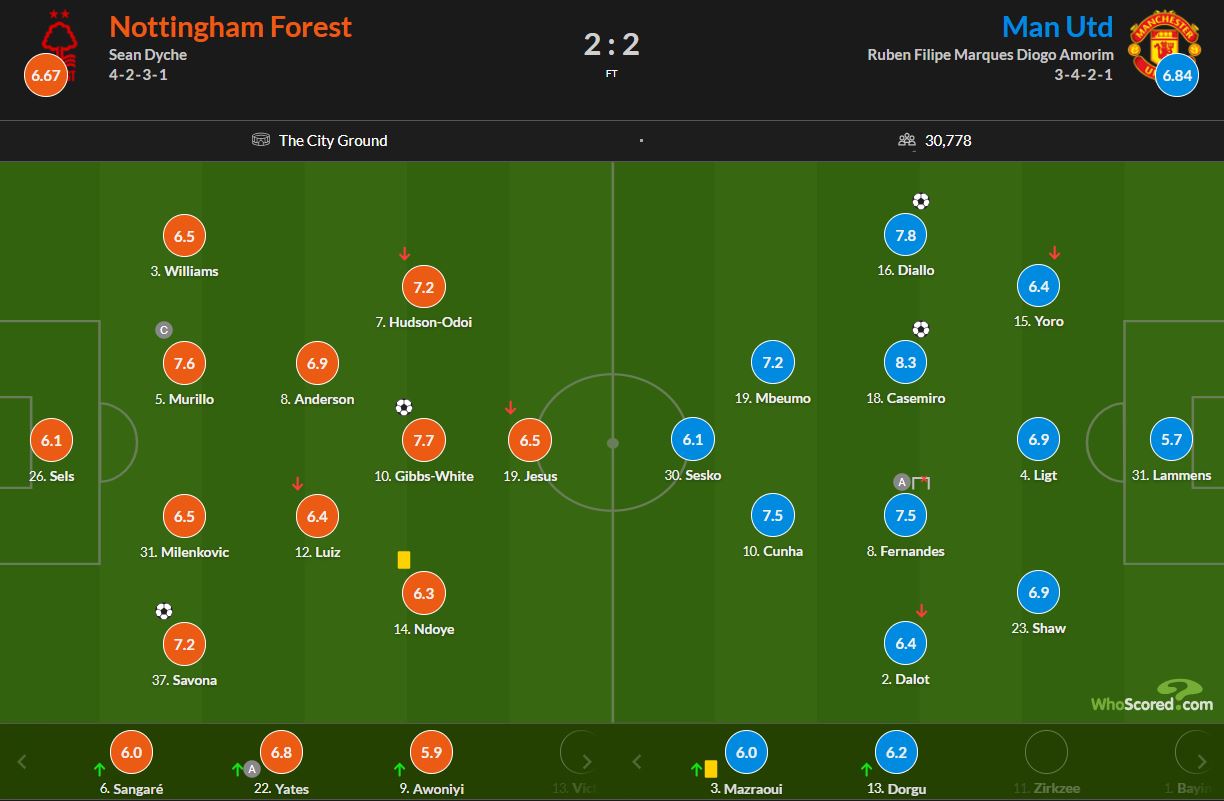Select goalkeeper Lammens' 5.7 rating
This screenshot has width=1224, height=801.
(1172, 439)
